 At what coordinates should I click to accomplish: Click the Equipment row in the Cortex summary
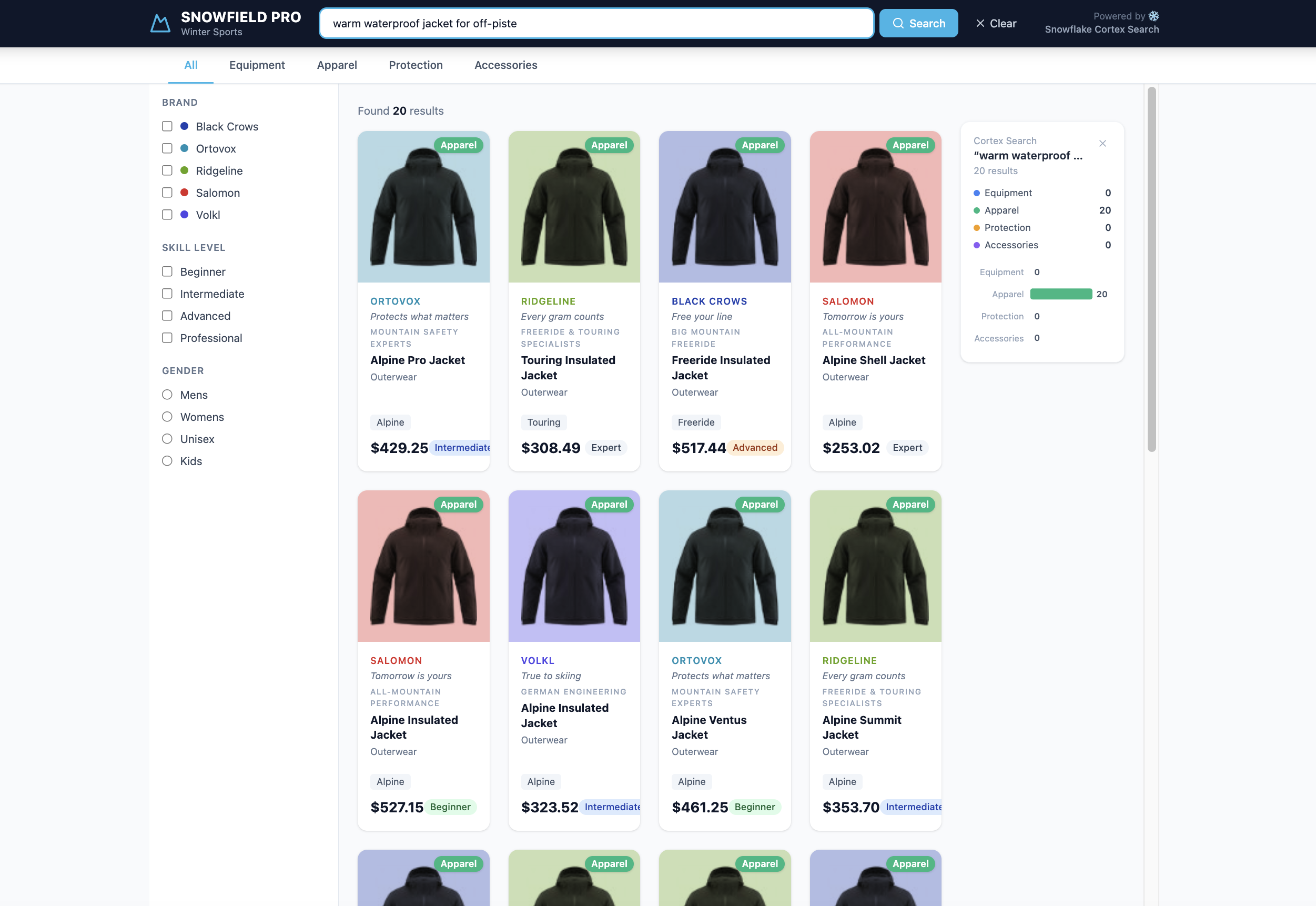pyautogui.click(x=1042, y=193)
